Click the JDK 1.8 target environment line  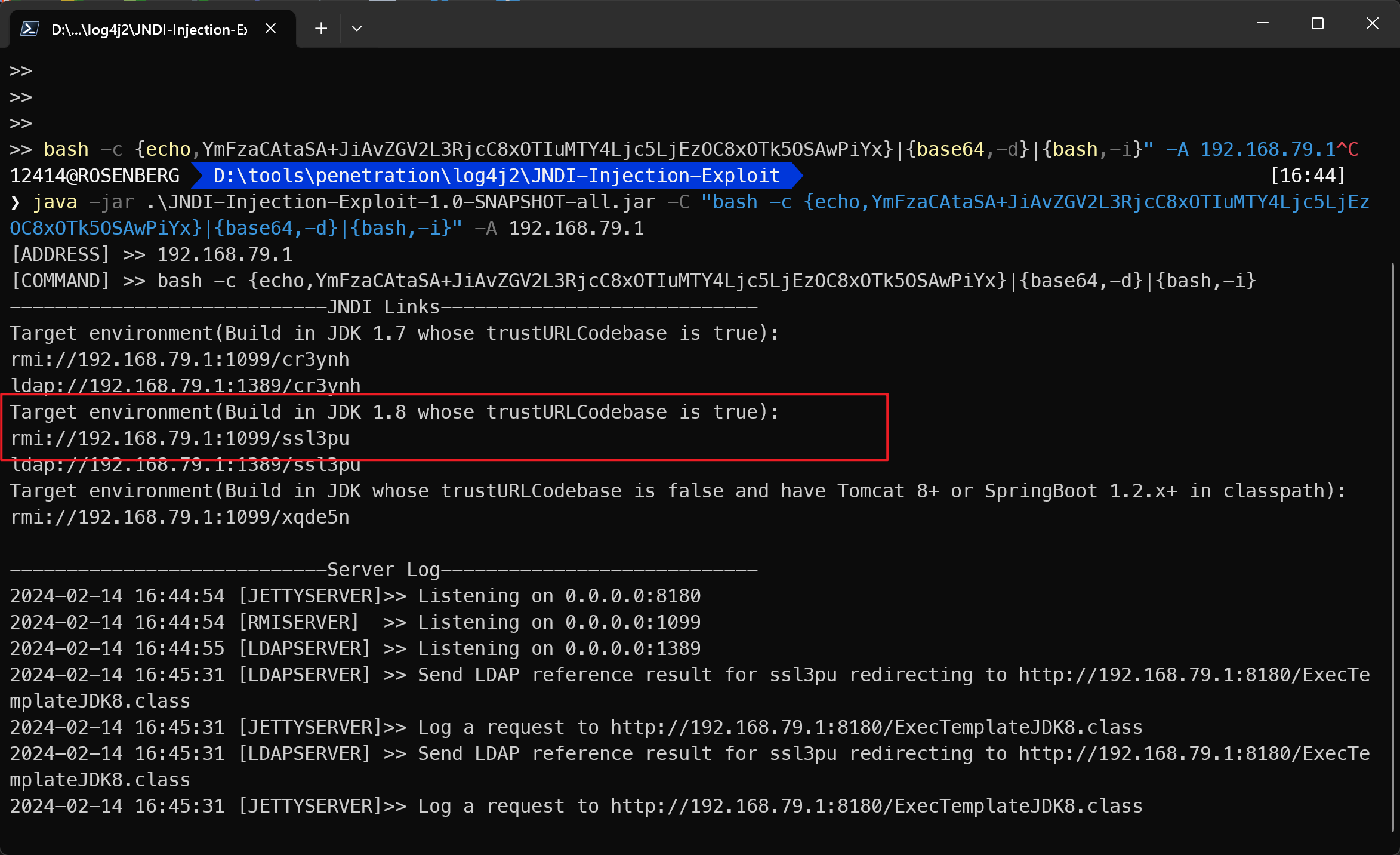click(x=394, y=412)
